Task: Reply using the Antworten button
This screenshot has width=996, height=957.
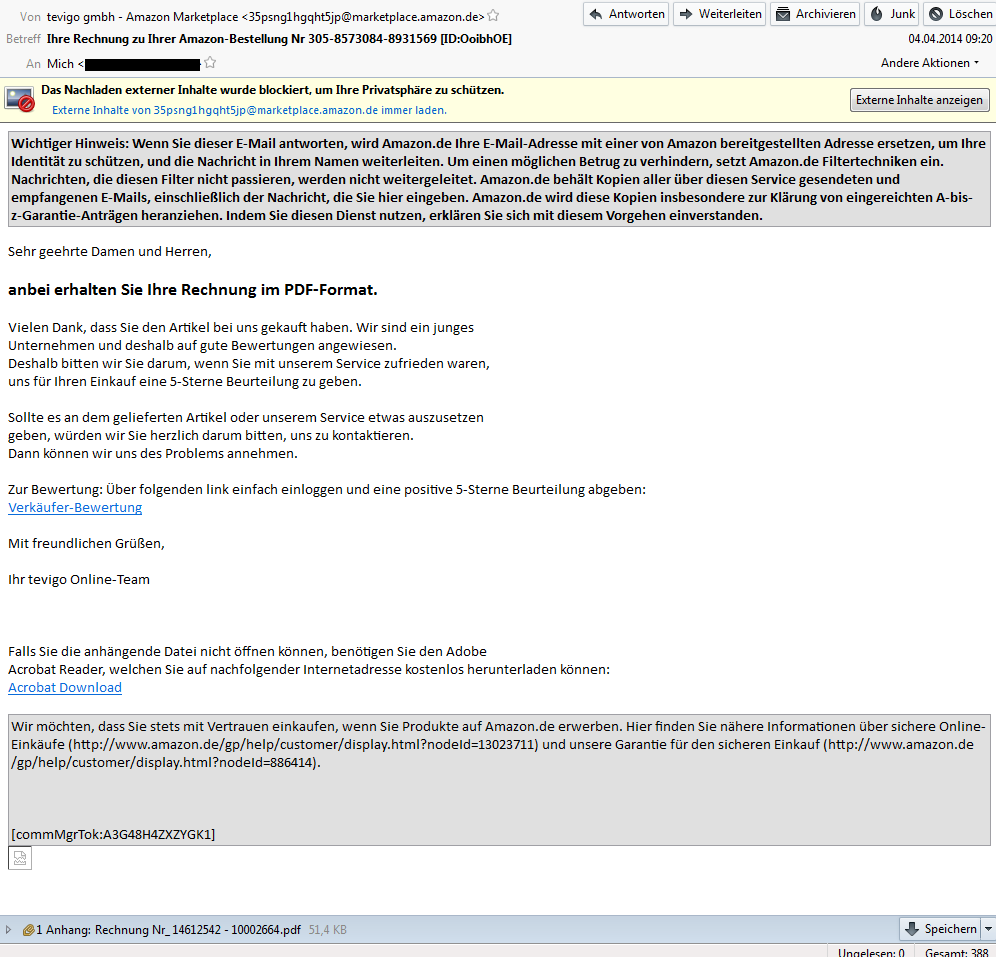Action: (626, 14)
